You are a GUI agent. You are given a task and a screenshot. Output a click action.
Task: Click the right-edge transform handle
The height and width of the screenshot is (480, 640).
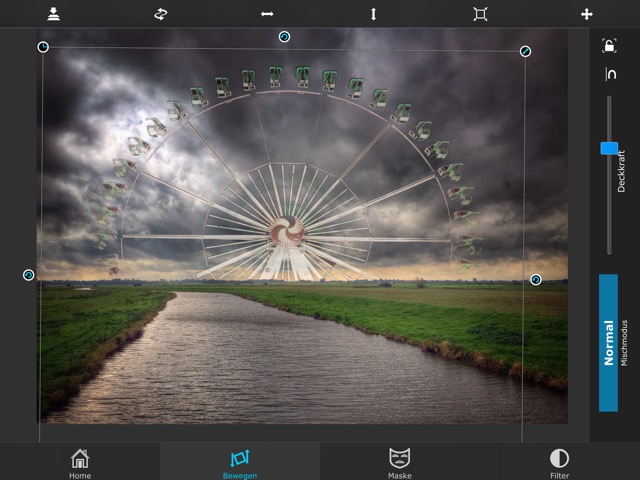(x=536, y=280)
